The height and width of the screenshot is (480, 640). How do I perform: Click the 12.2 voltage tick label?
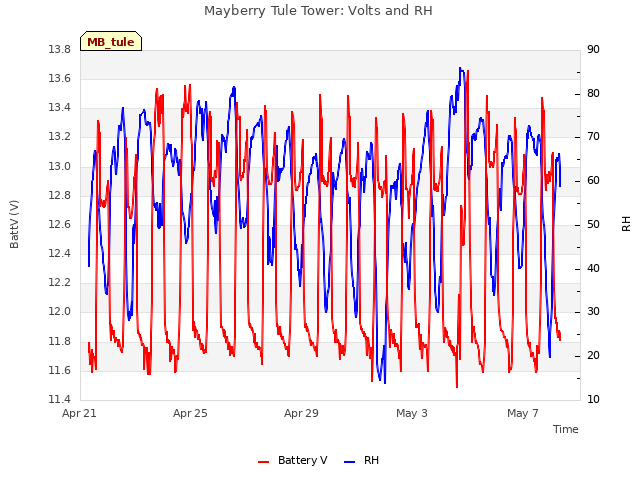pos(59,282)
